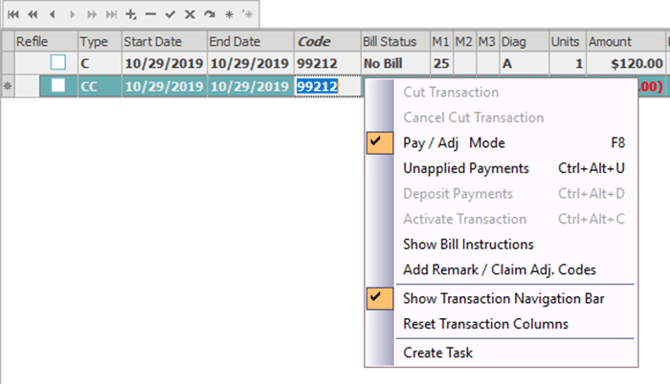Toggle Show Transaction Navigation Bar option

501,299
